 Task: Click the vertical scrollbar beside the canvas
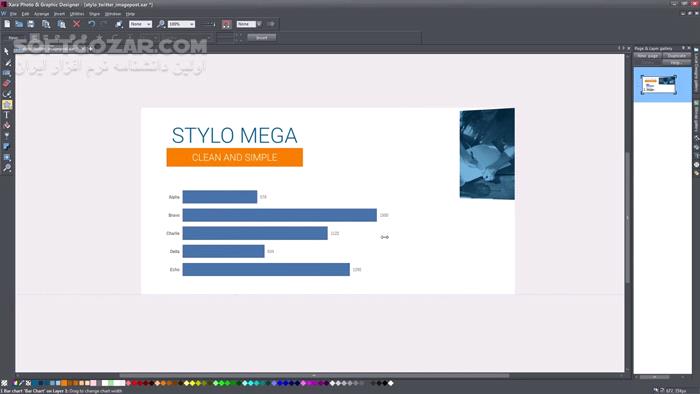pyautogui.click(x=628, y=217)
